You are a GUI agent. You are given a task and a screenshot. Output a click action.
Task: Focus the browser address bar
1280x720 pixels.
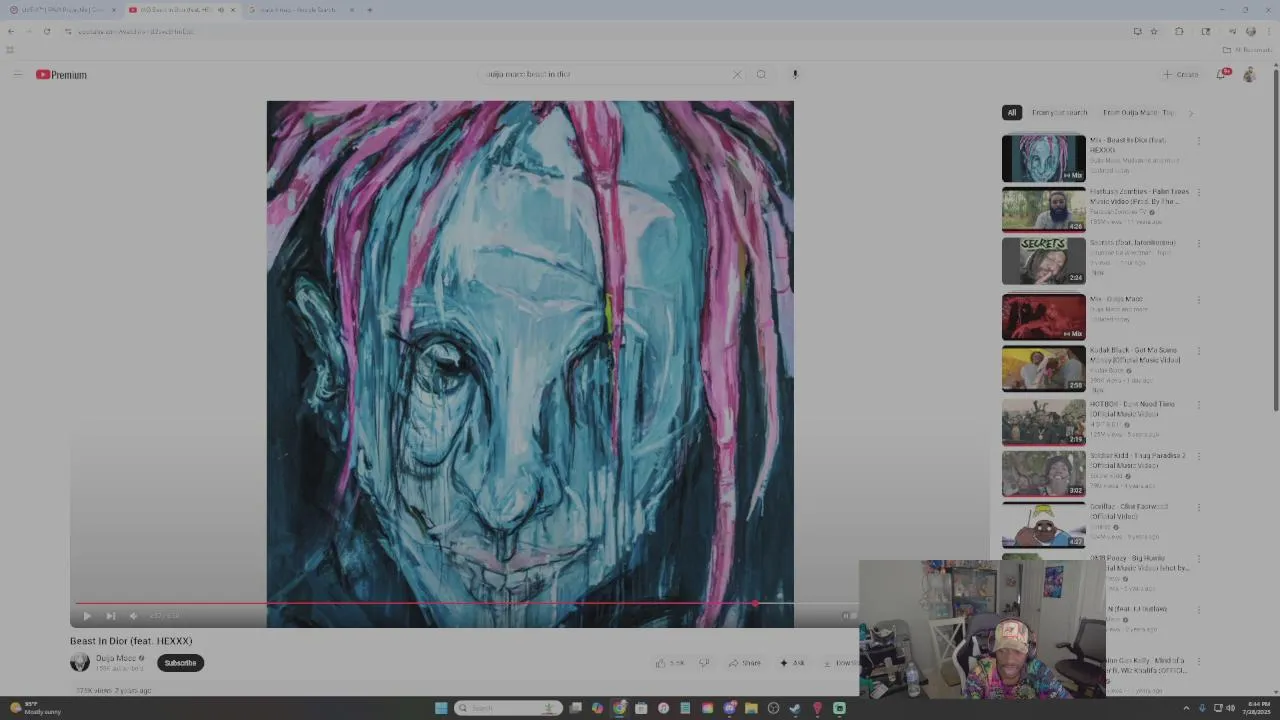[600, 31]
